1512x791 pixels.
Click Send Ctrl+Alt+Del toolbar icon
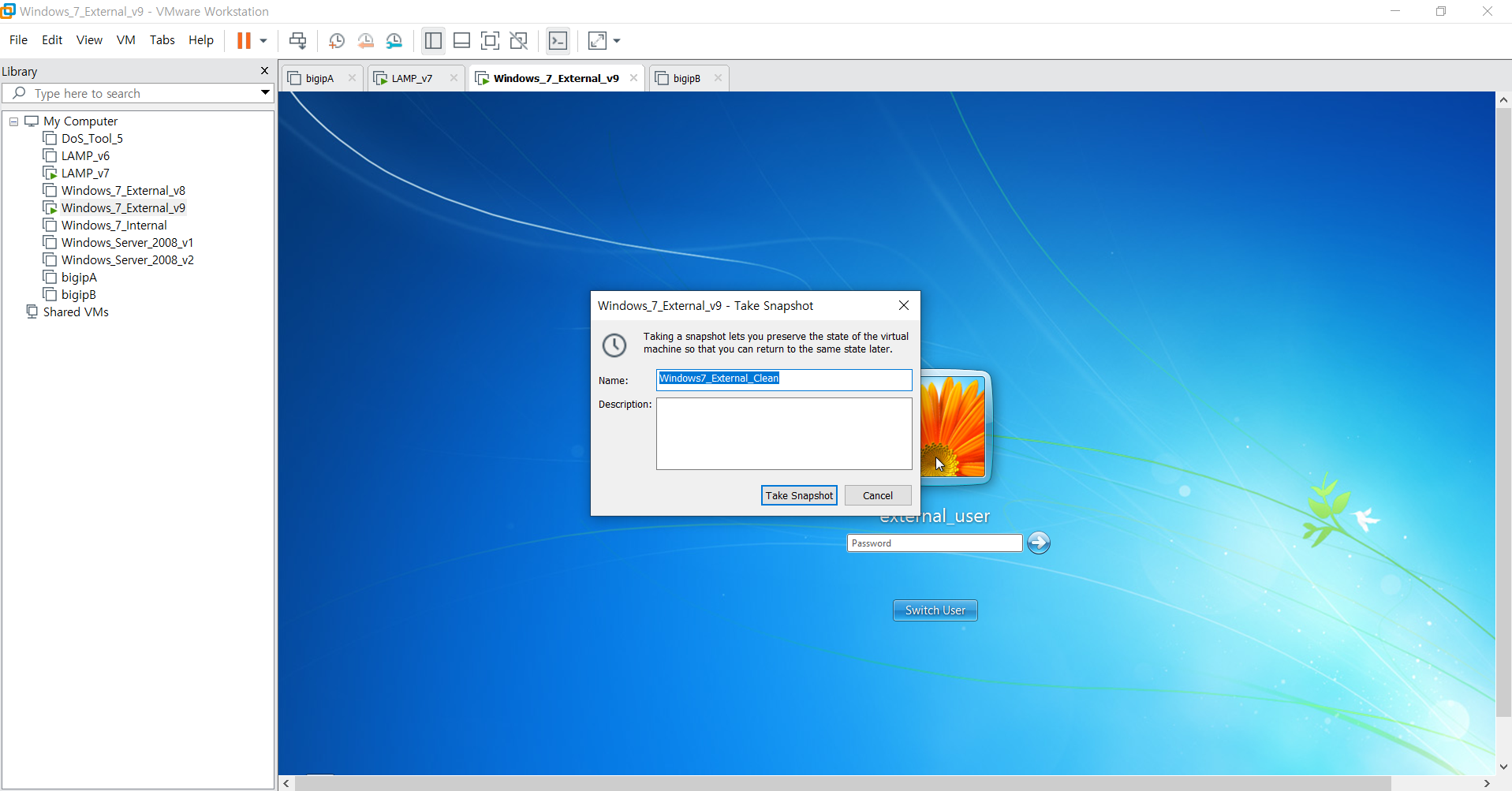coord(297,40)
